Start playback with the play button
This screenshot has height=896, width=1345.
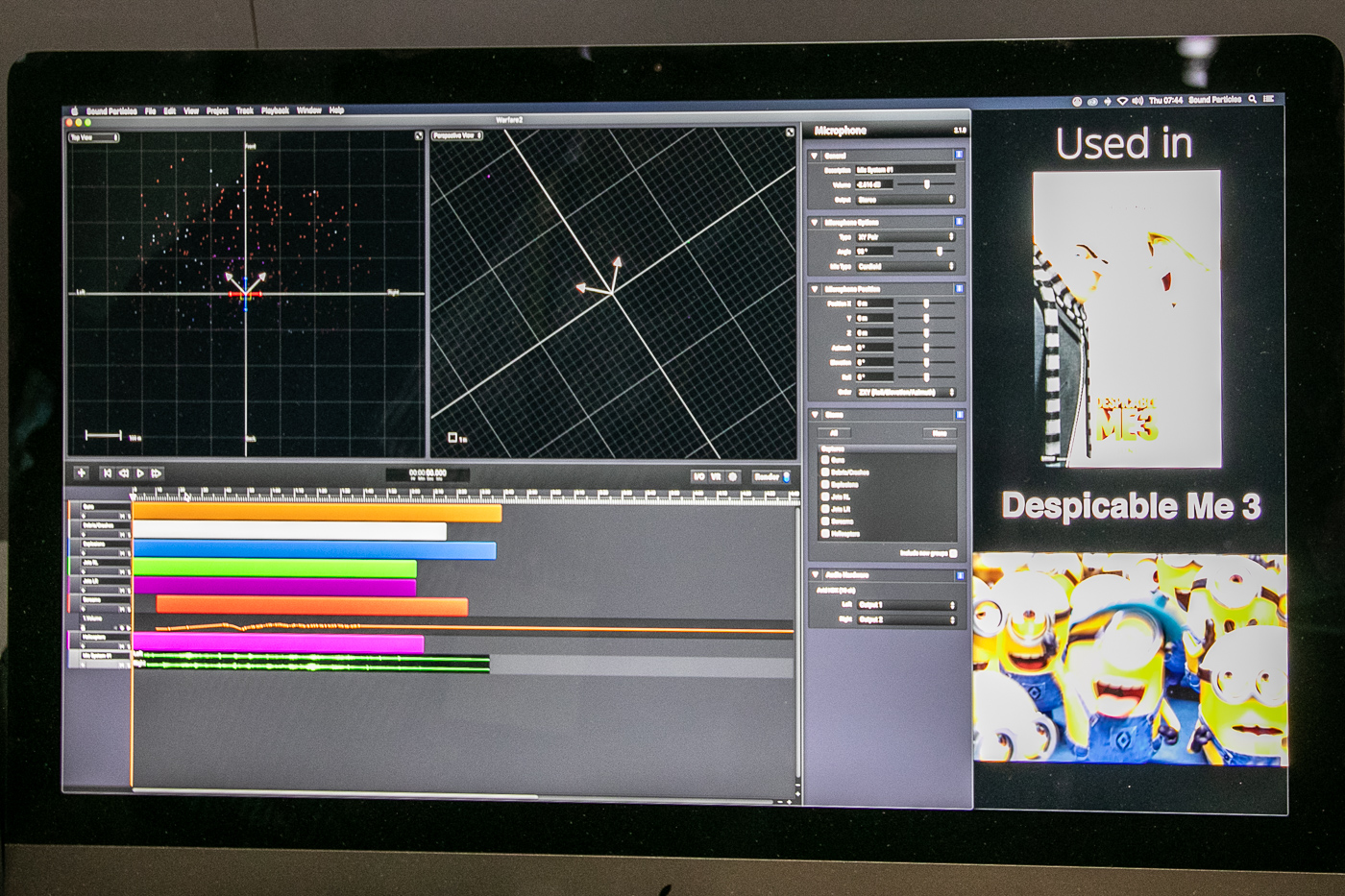(140, 473)
